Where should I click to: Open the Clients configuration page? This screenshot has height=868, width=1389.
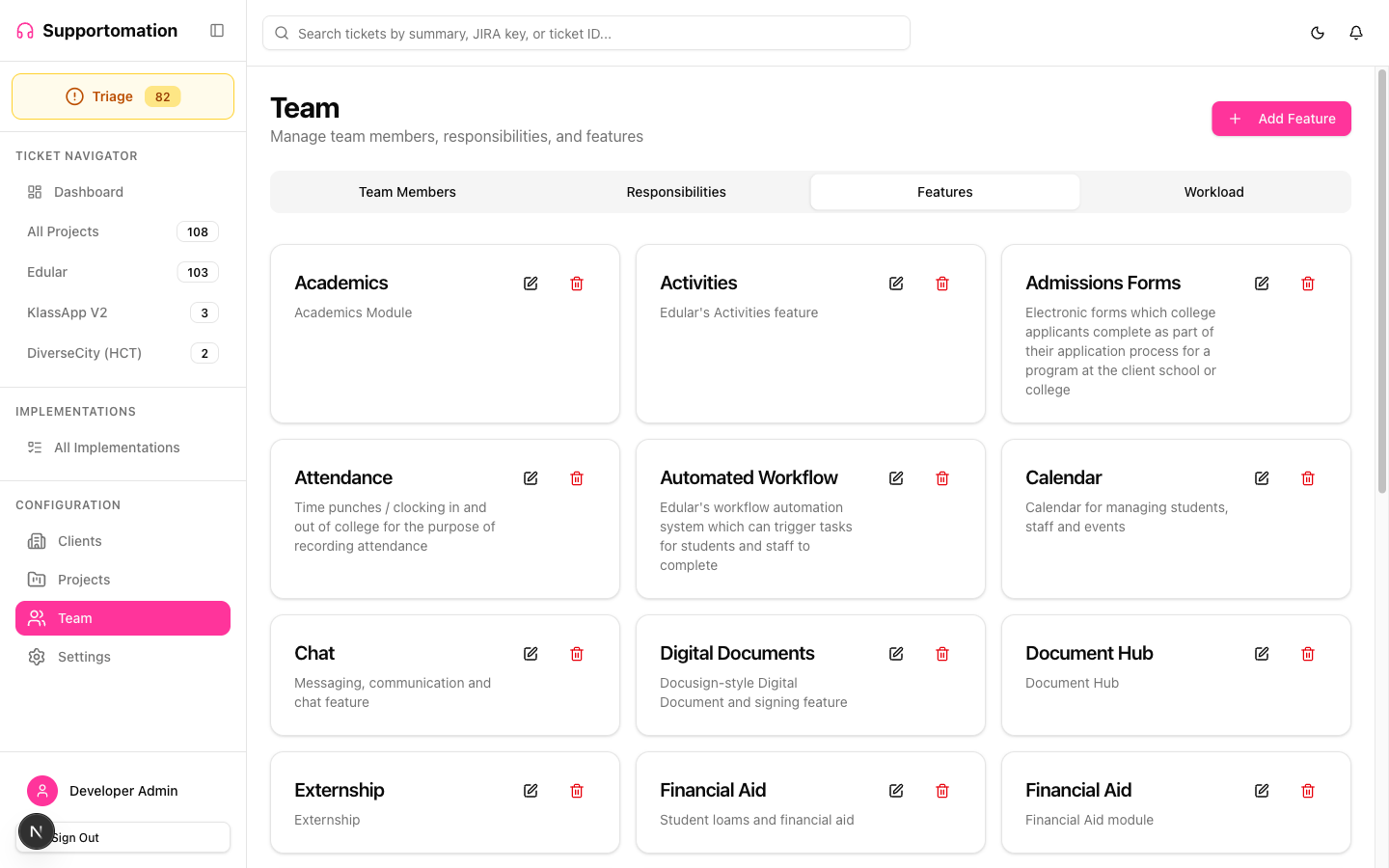(x=80, y=541)
